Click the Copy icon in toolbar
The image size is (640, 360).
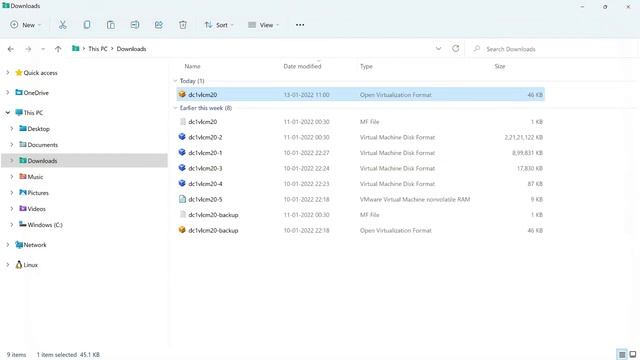coord(87,25)
